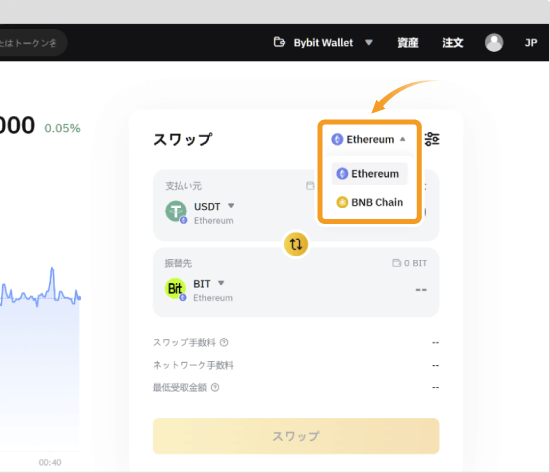The image size is (550, 473).
Task: Click the BIT token logo
Action: (x=175, y=288)
